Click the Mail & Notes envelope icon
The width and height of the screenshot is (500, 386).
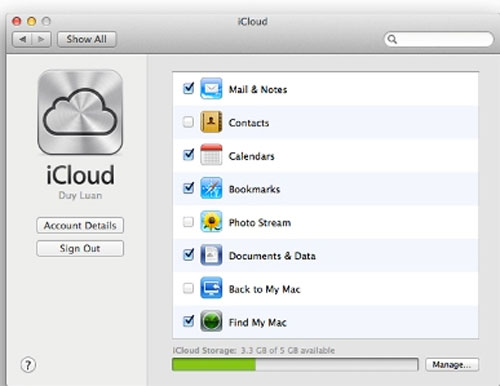pos(211,89)
